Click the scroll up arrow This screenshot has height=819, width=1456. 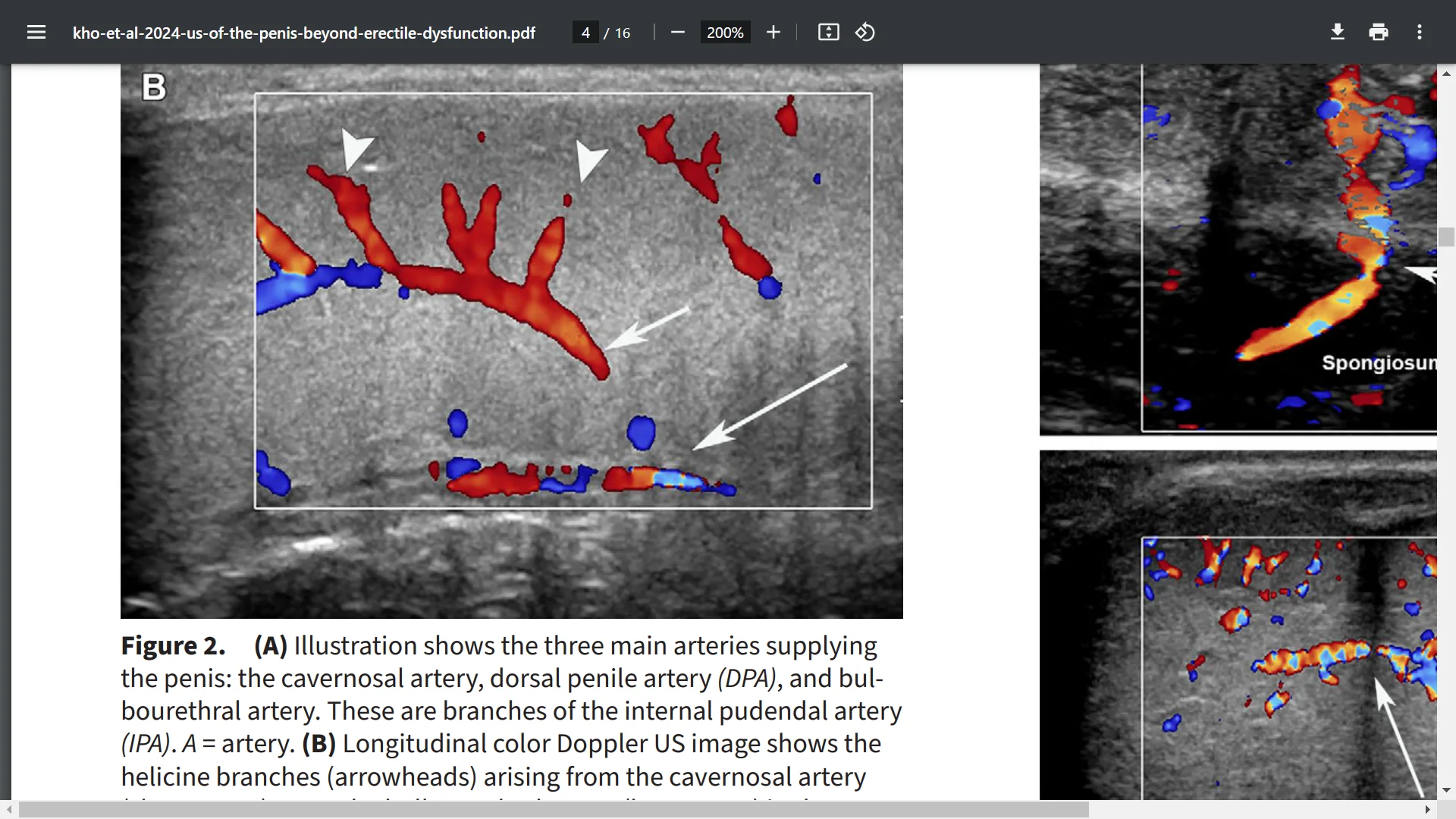1446,74
